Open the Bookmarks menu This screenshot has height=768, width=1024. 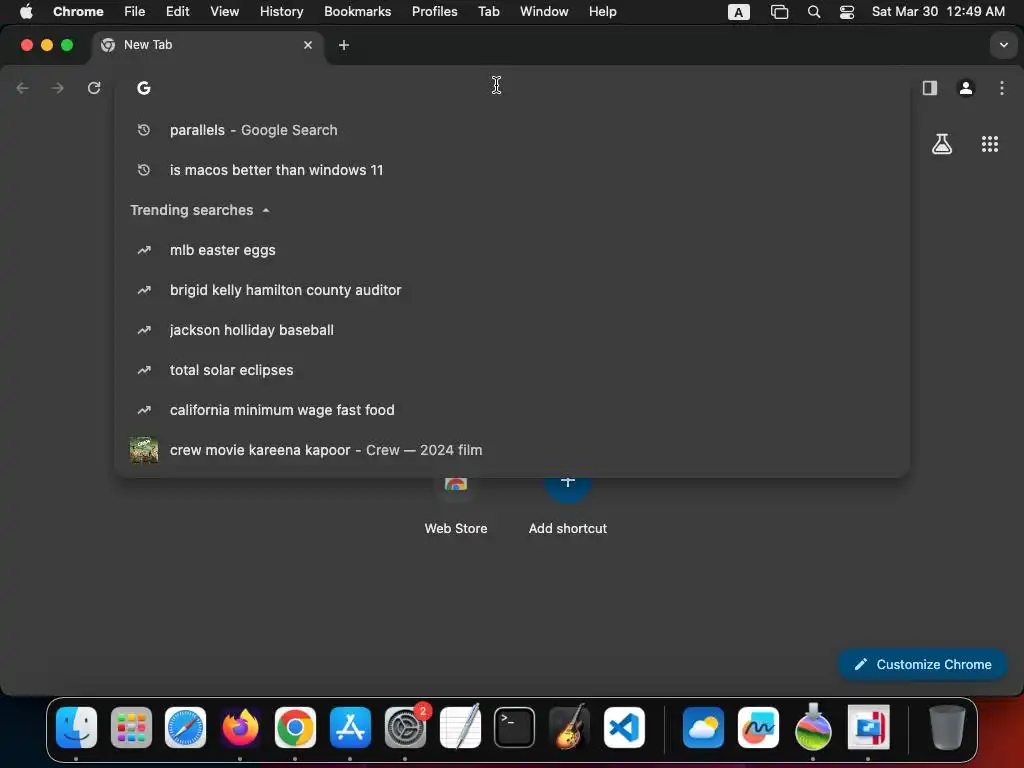tap(357, 11)
